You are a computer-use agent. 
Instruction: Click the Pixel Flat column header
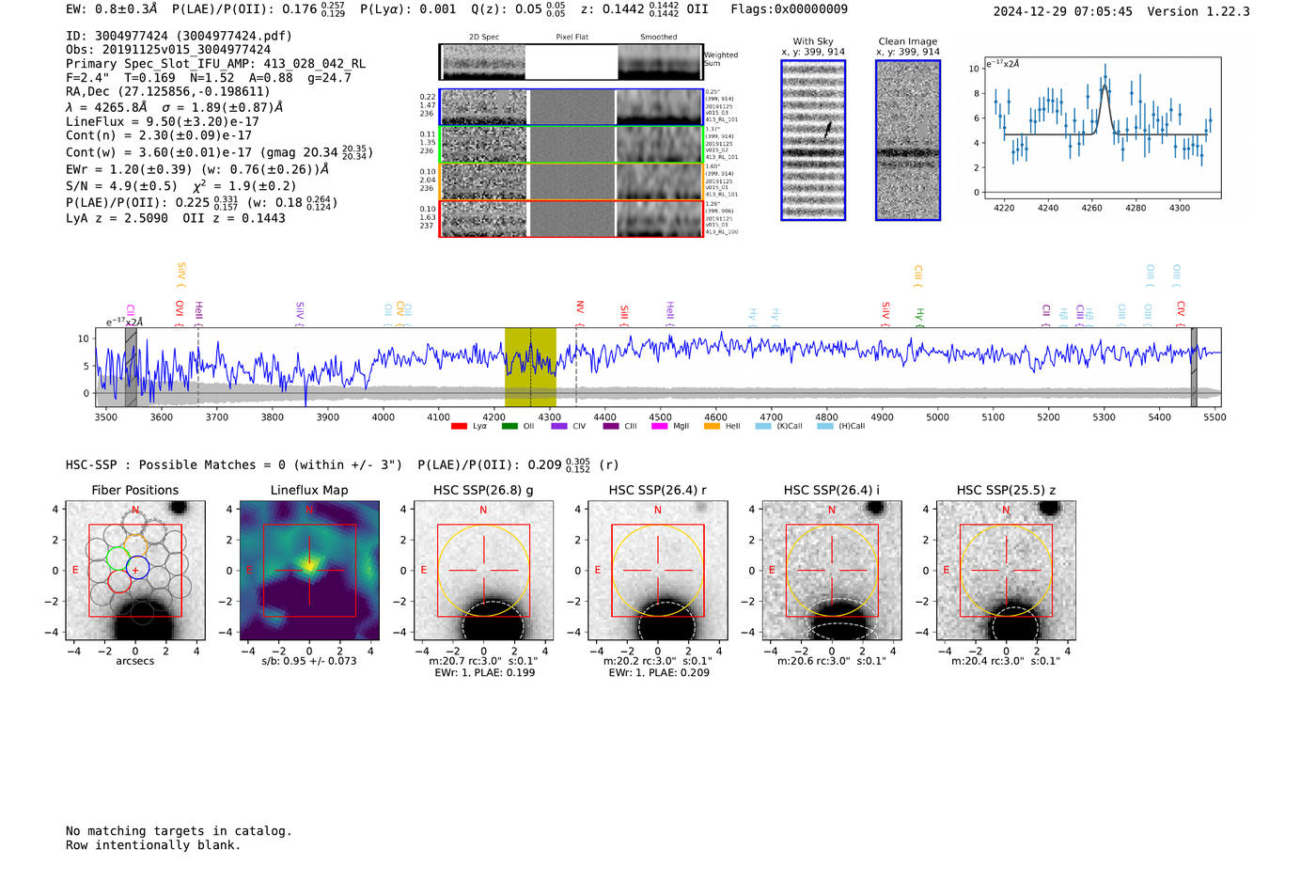tap(572, 38)
